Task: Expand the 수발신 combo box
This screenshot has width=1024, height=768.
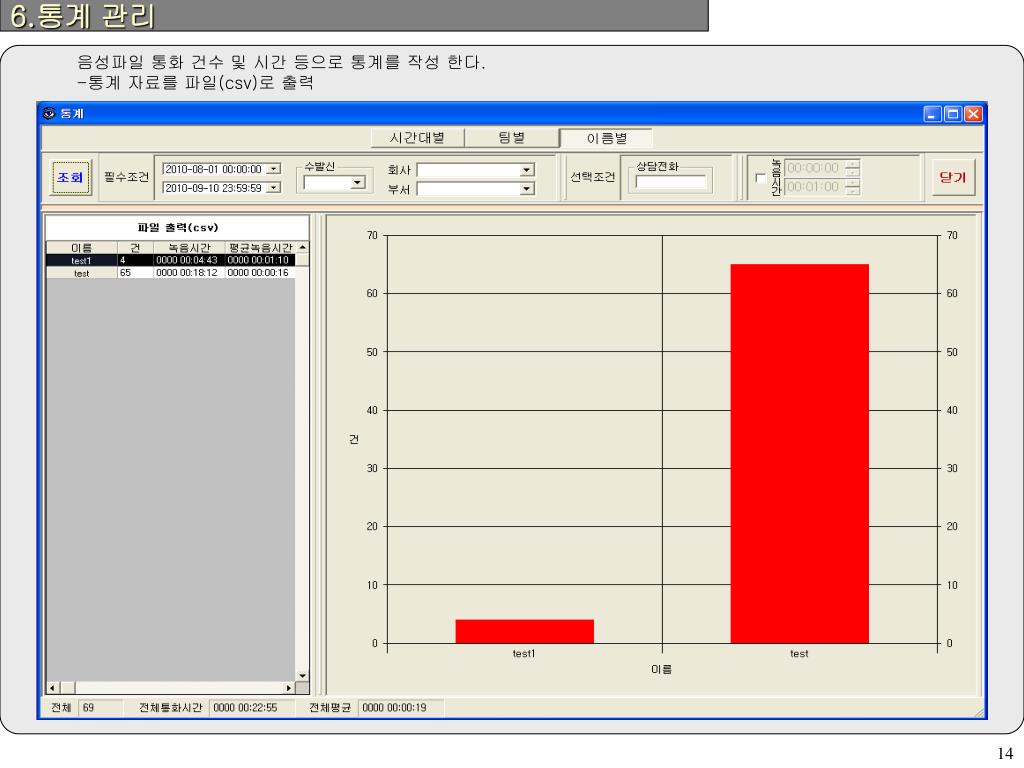Action: coord(358,183)
